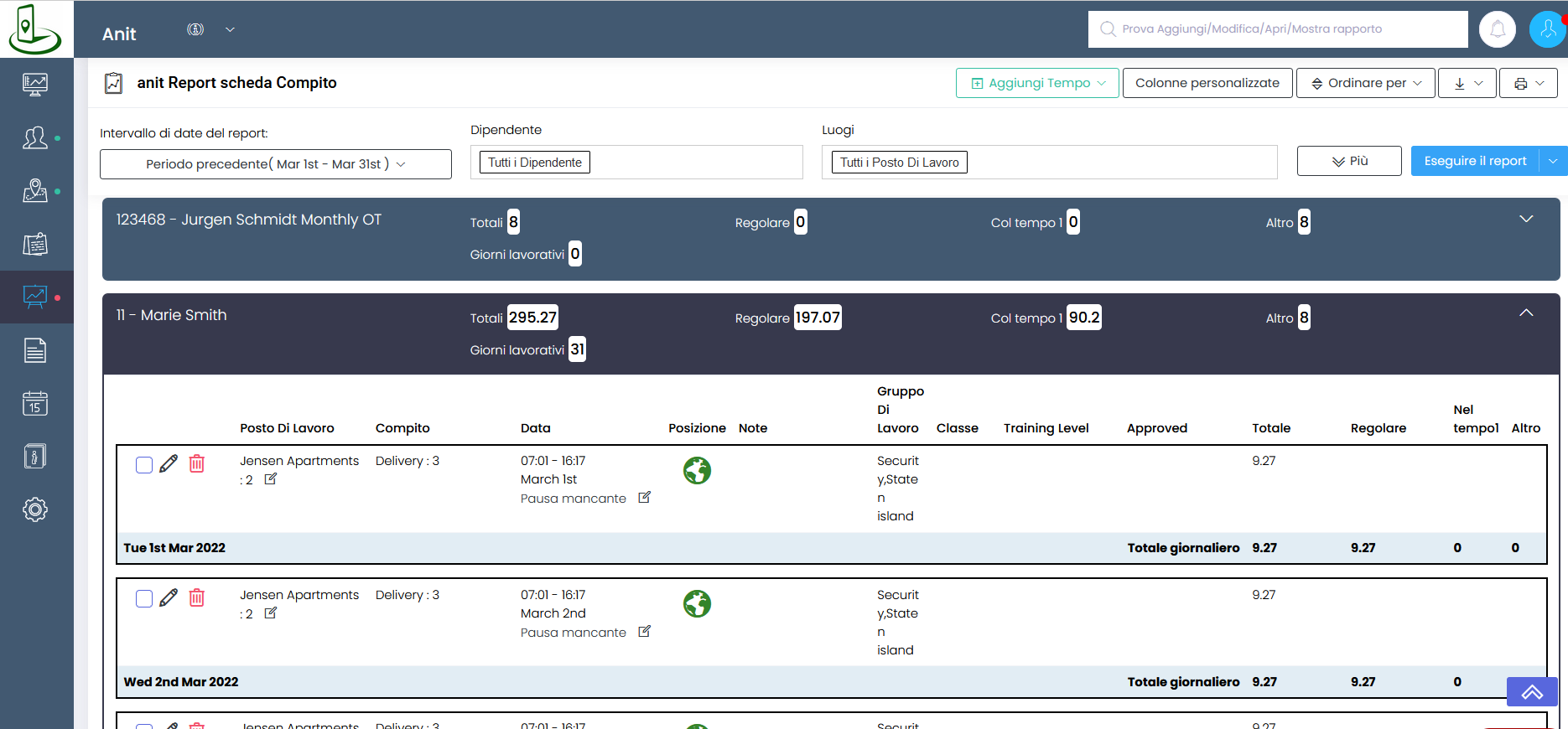Open the Ordinare per dropdown
This screenshot has height=729, width=1568.
pyautogui.click(x=1366, y=83)
